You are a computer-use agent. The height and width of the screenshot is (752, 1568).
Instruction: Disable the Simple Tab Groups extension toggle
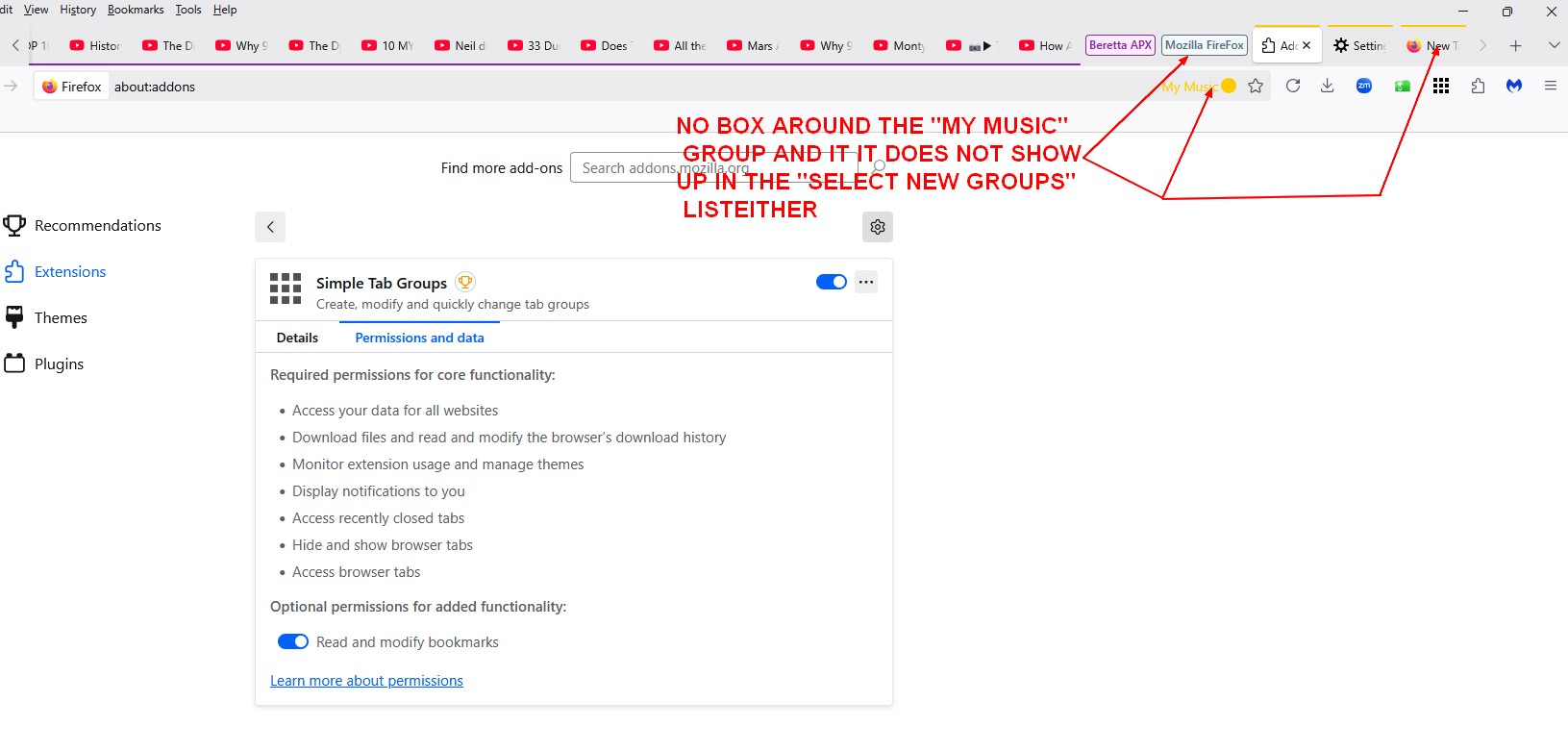tap(832, 282)
